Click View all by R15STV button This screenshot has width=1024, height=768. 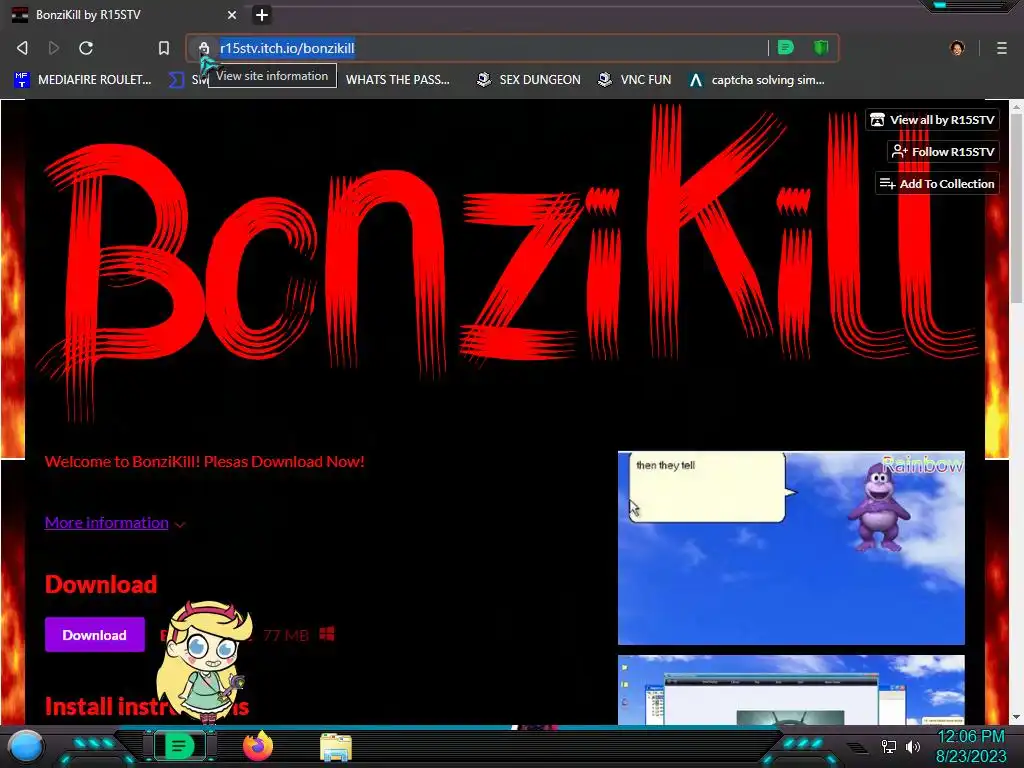pos(933,120)
